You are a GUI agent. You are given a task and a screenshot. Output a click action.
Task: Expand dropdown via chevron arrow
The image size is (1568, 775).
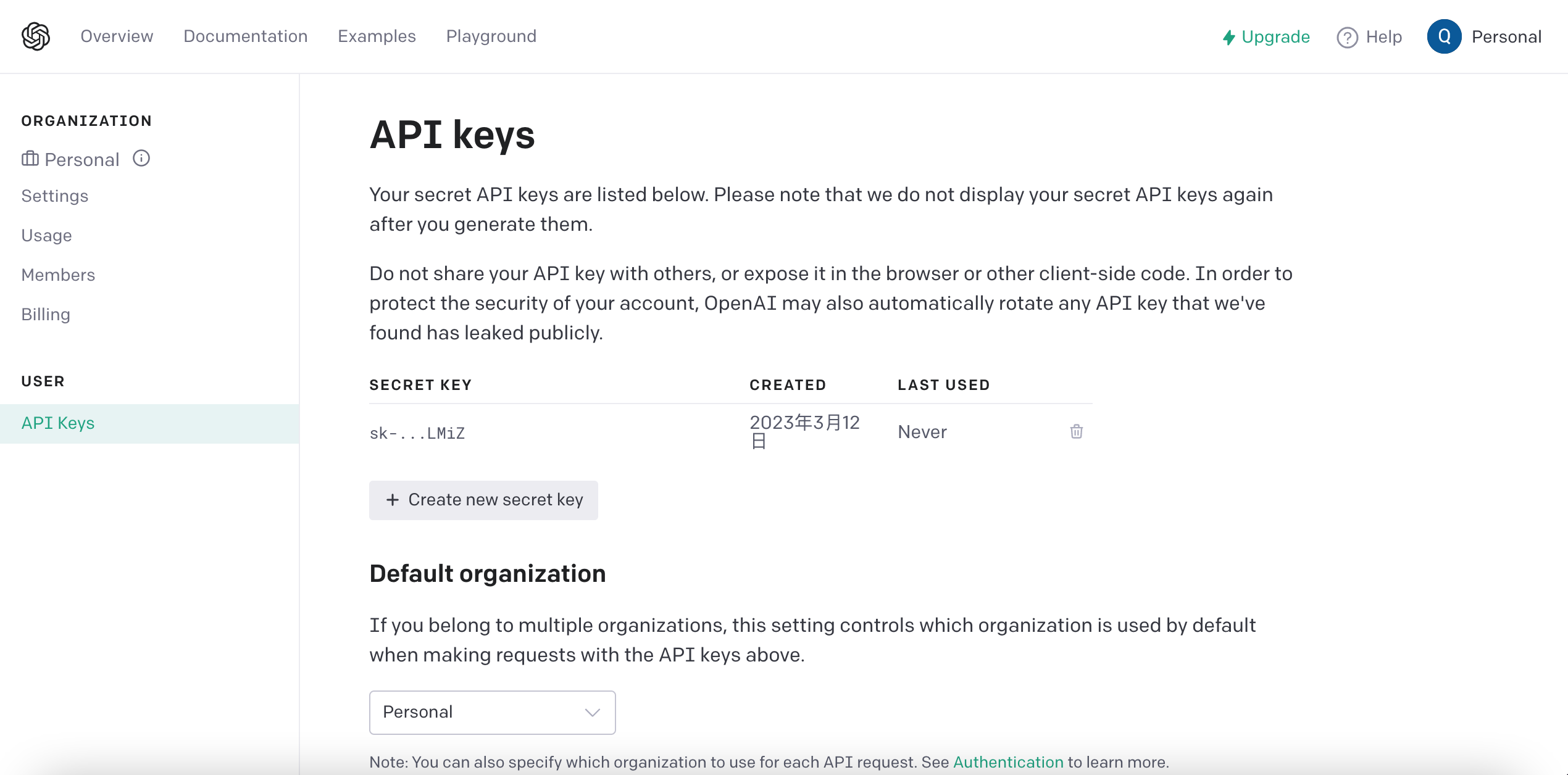pyautogui.click(x=592, y=713)
